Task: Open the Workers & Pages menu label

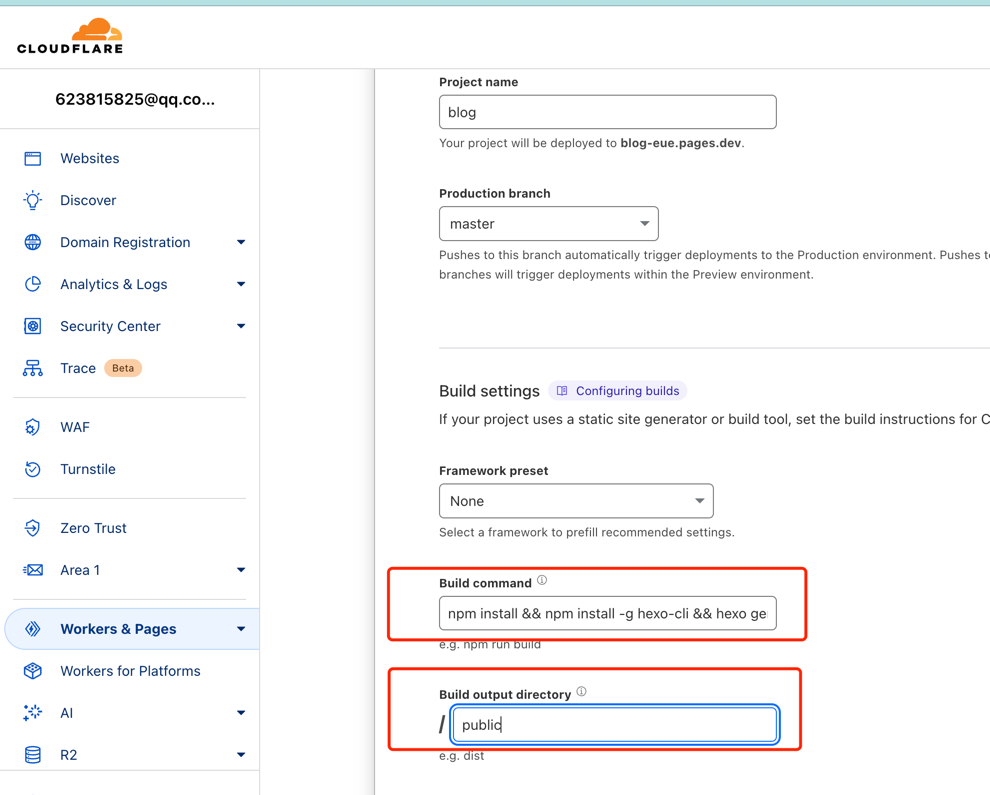Action: (x=119, y=629)
